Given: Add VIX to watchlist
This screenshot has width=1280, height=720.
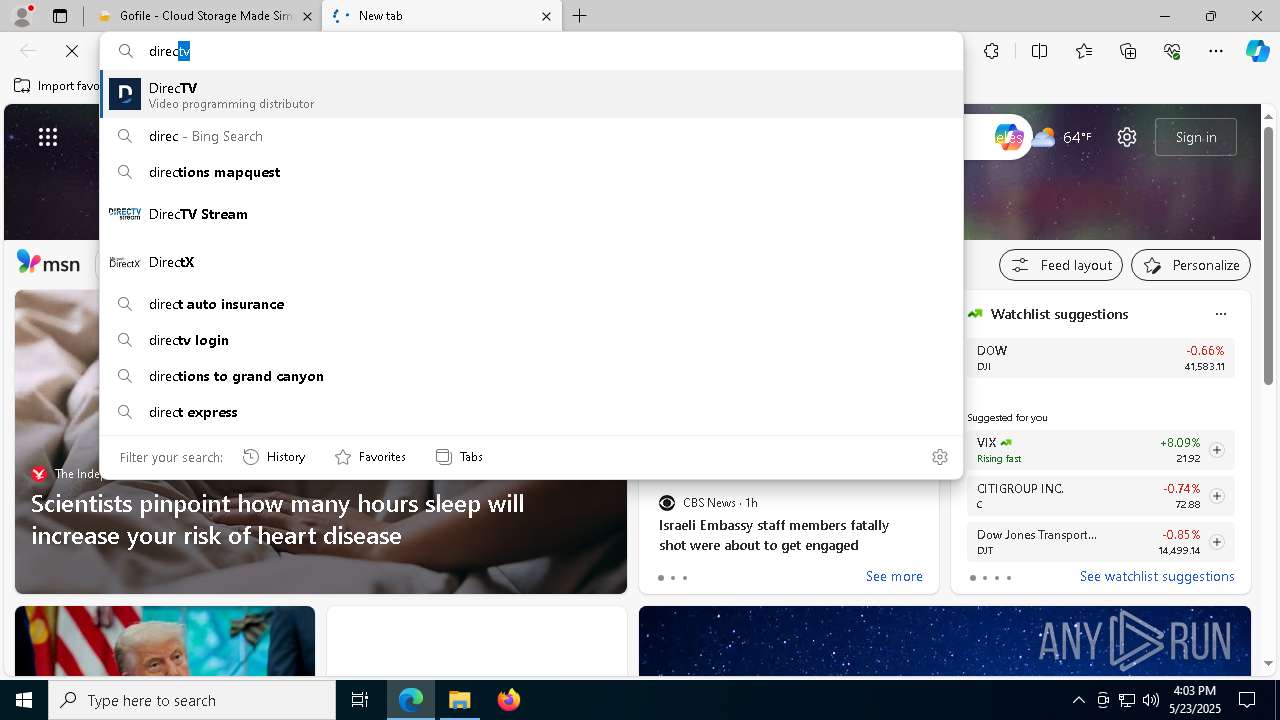Looking at the screenshot, I should 1217,450.
